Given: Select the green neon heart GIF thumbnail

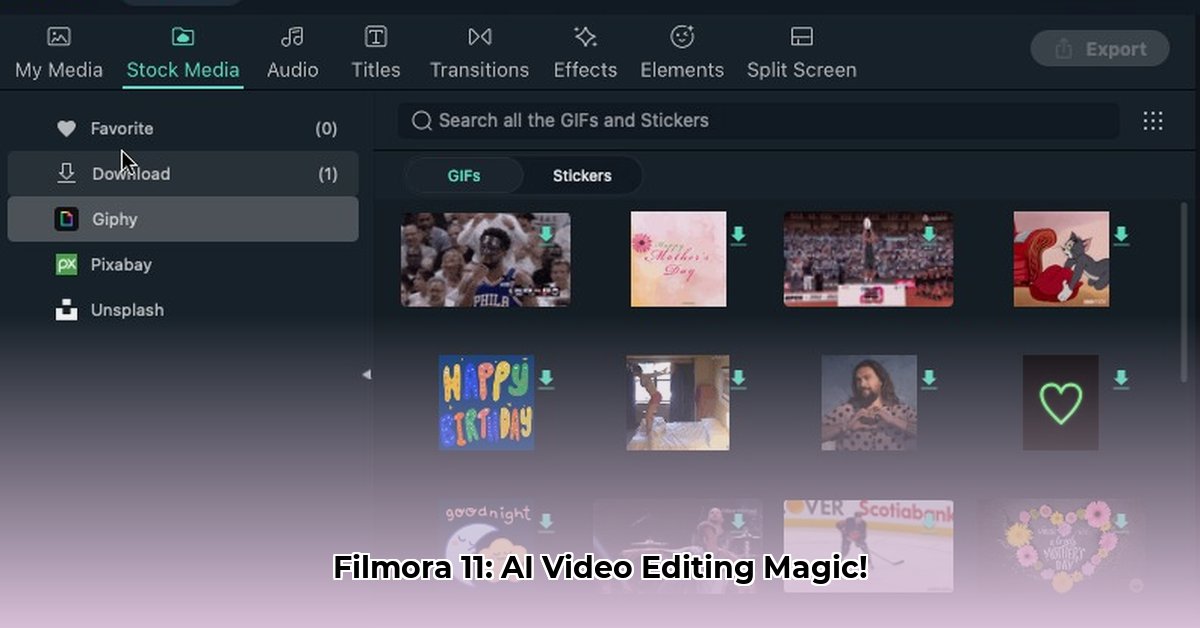Looking at the screenshot, I should point(1060,403).
